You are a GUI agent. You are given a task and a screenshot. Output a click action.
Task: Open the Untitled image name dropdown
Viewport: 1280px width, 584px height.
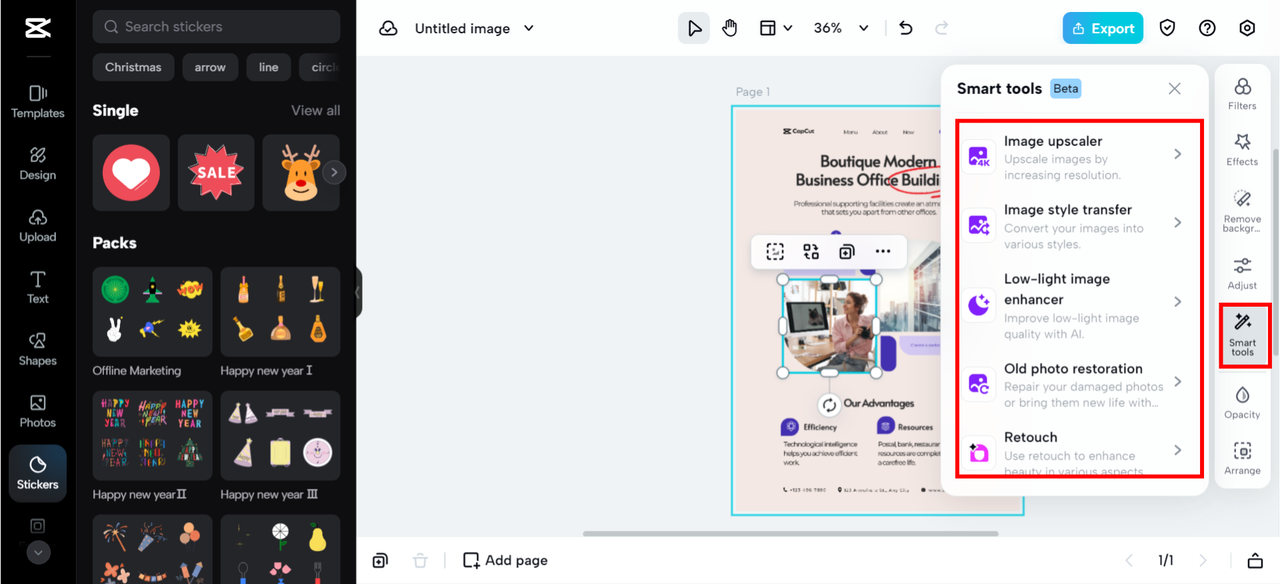pos(475,28)
